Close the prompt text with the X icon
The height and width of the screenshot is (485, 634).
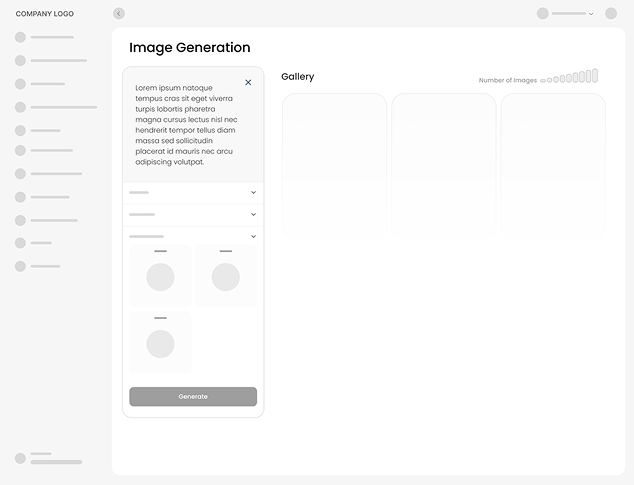(248, 83)
